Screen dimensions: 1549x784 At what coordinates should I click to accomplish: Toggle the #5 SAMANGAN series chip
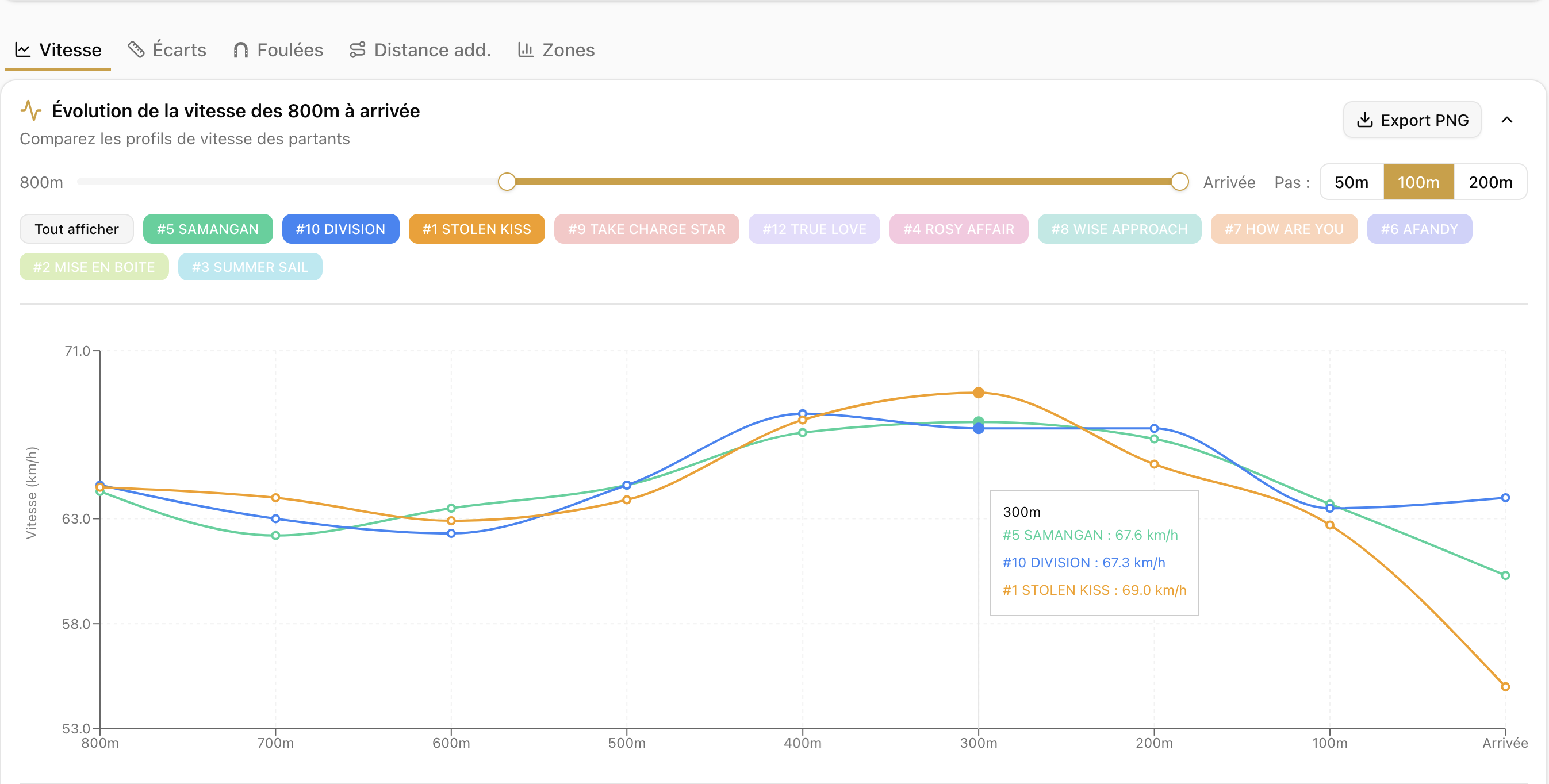208,229
